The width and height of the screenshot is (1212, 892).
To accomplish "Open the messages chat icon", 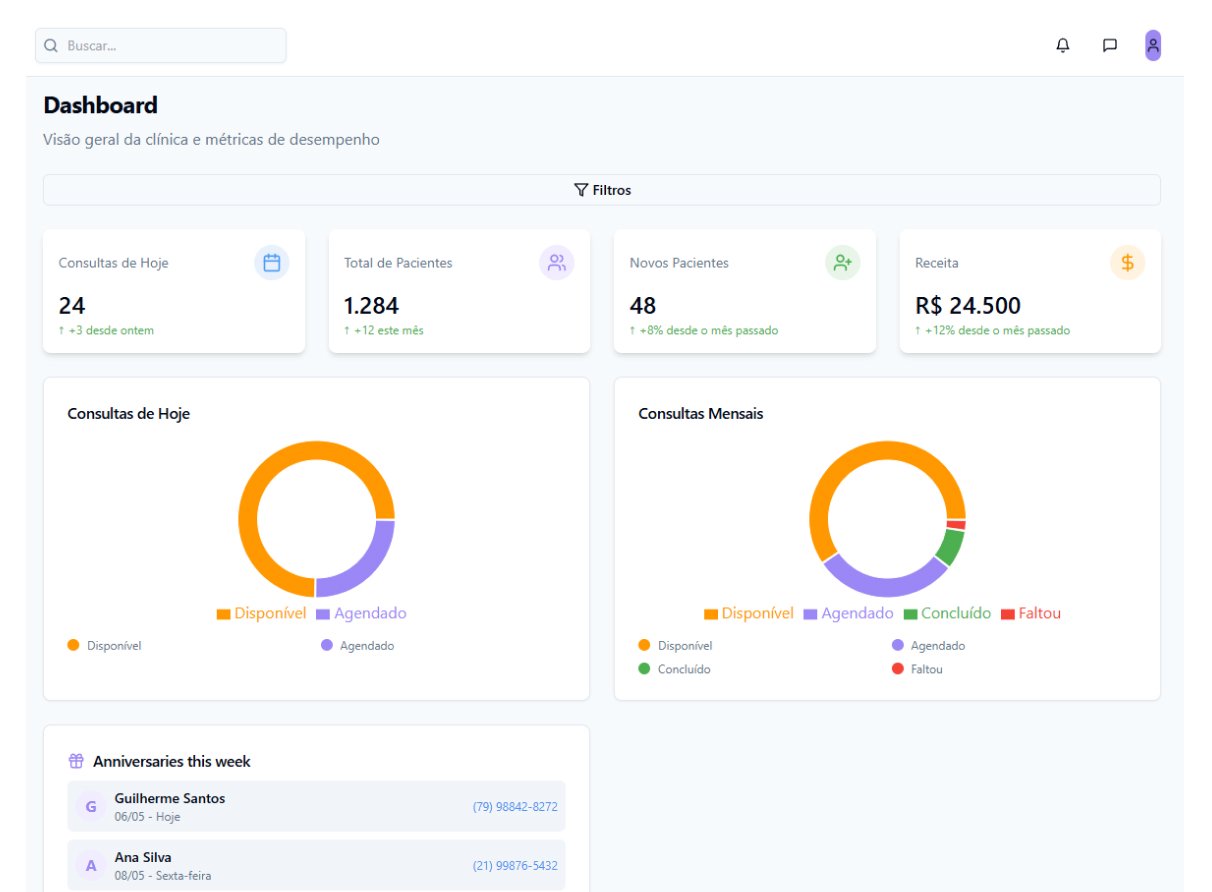I will (x=1109, y=46).
